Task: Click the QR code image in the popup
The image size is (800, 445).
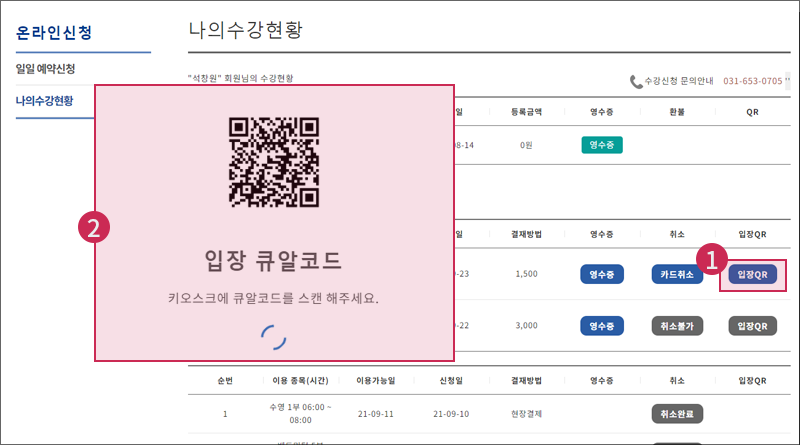Action: [x=274, y=162]
